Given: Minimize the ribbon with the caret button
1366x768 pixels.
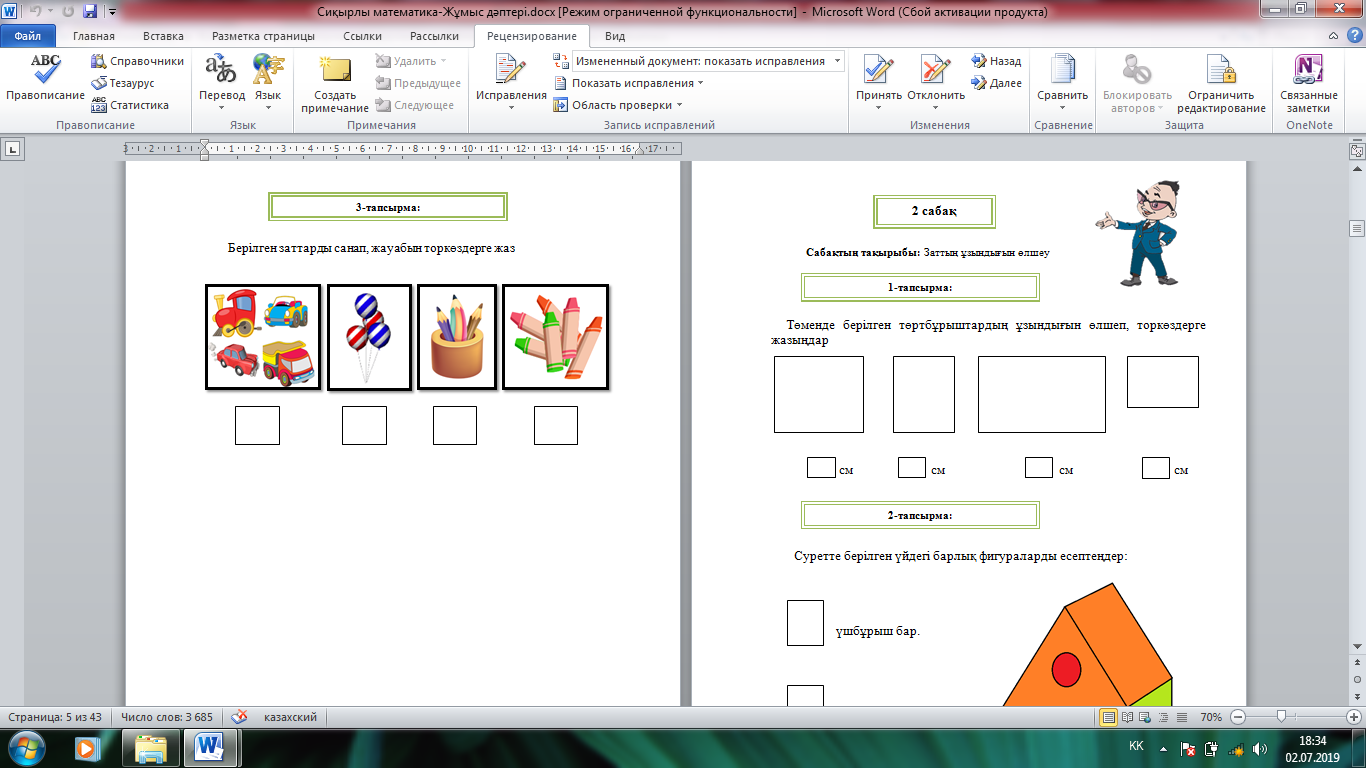Looking at the screenshot, I should [1335, 35].
